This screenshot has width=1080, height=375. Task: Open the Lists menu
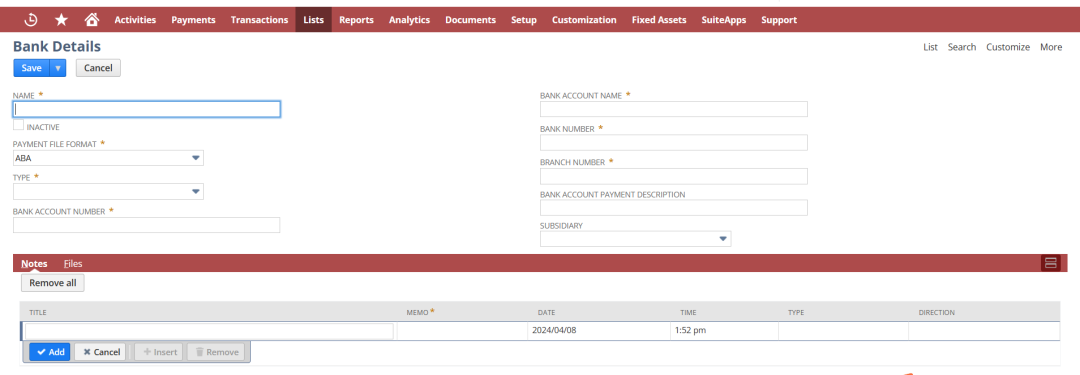tap(313, 20)
